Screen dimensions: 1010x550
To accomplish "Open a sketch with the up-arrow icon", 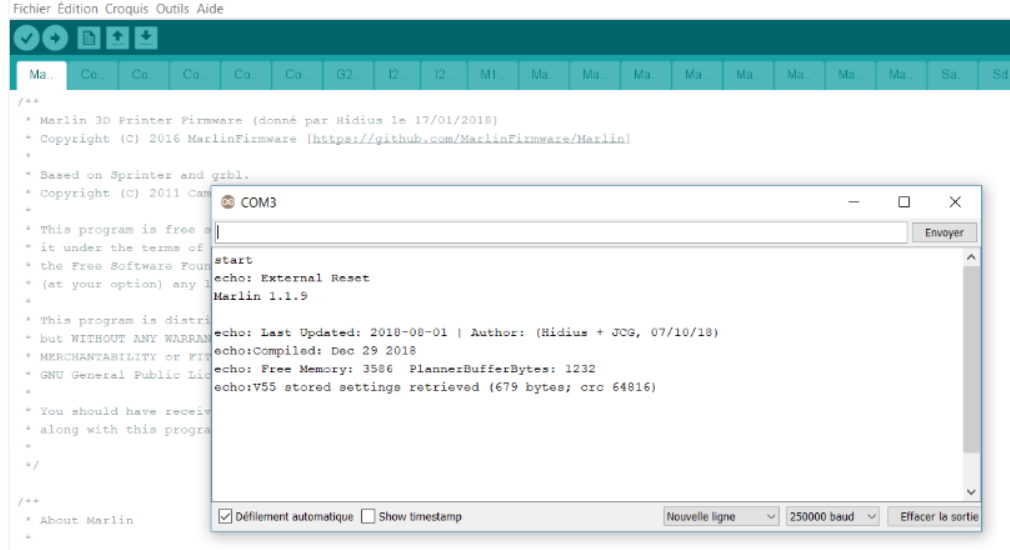I will [x=117, y=38].
